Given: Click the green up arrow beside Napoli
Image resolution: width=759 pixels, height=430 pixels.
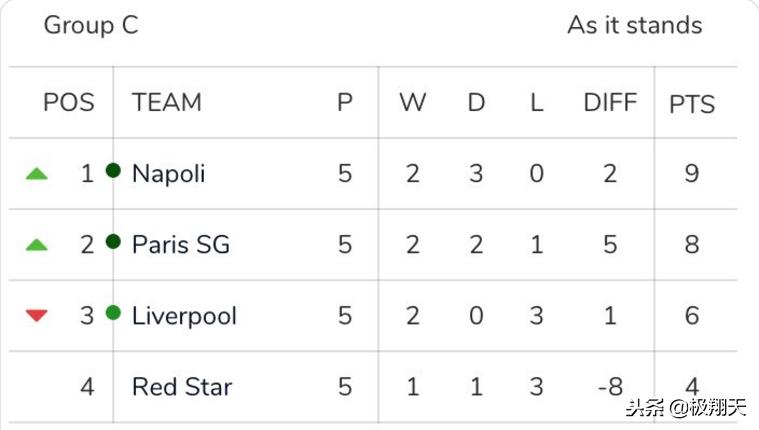Looking at the screenshot, I should pyautogui.click(x=37, y=174).
